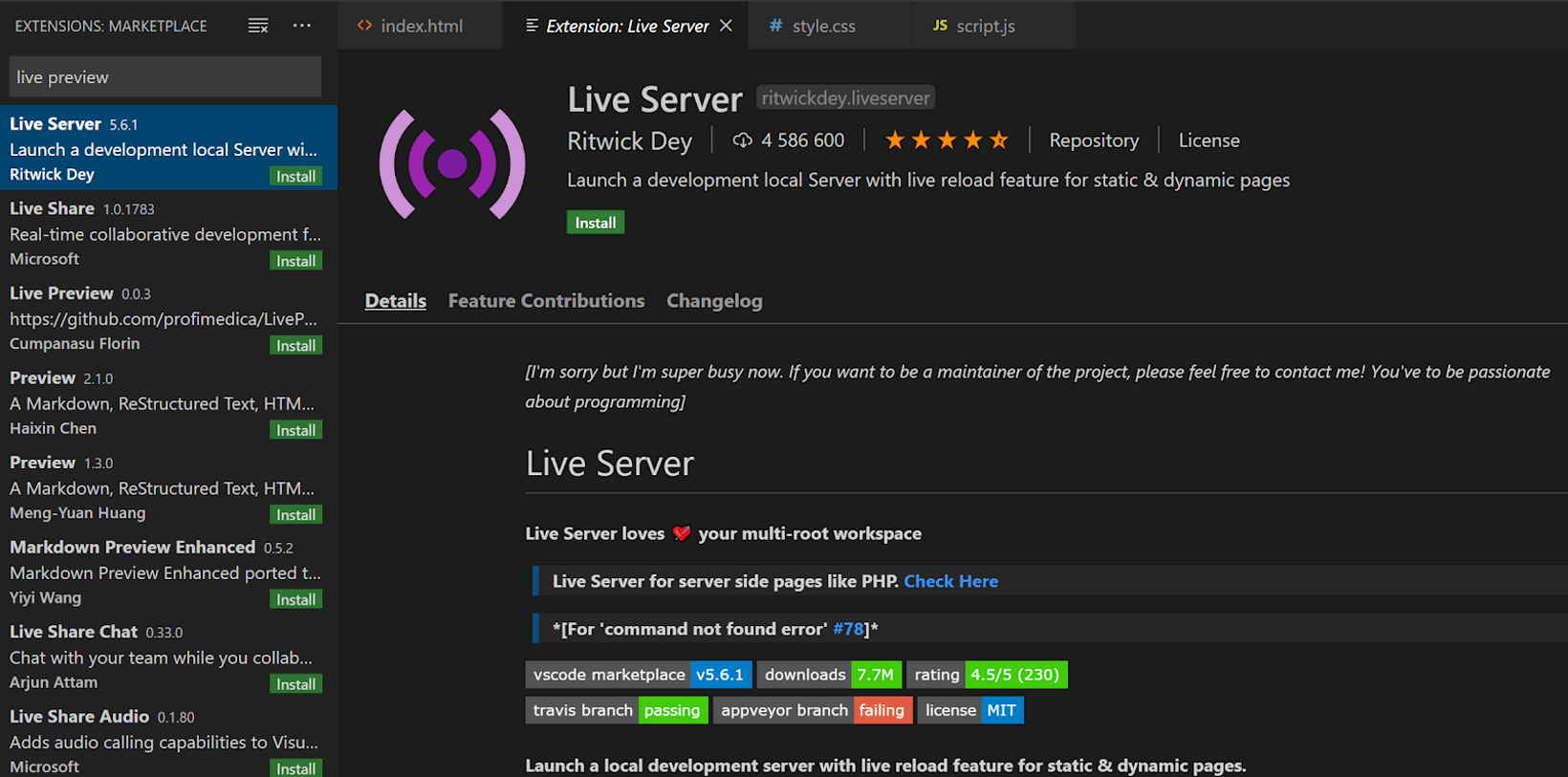
Task: Clear extensions search results icon
Action: coord(258,26)
